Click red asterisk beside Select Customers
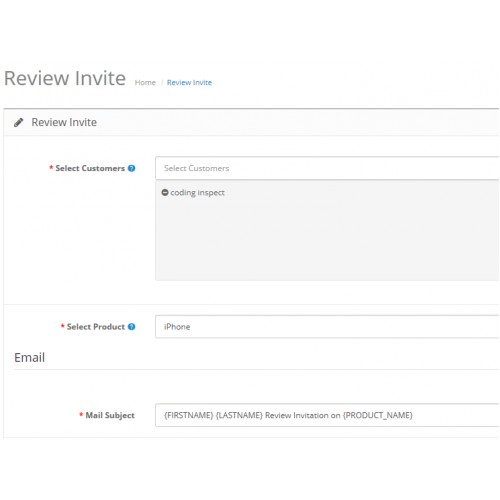Screen dimensions: 500x500 pyautogui.click(x=51, y=167)
